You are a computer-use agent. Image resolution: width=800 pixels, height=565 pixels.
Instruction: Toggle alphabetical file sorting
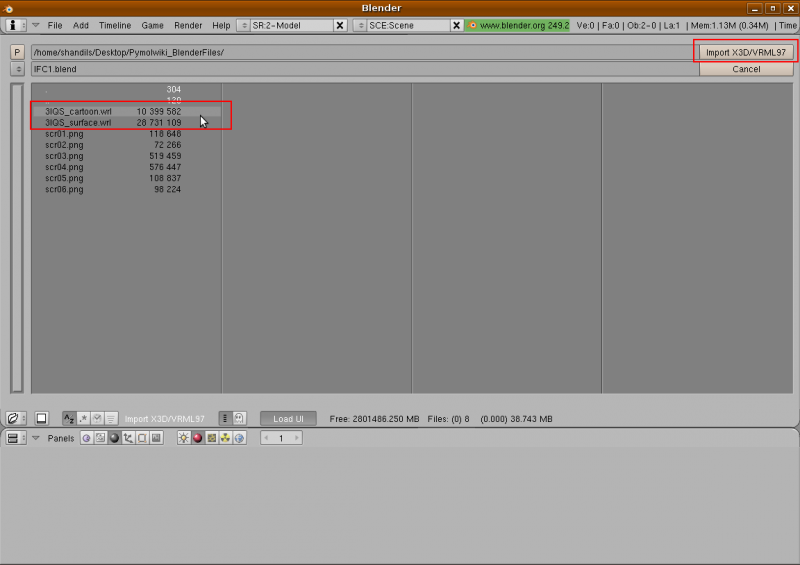click(69, 418)
